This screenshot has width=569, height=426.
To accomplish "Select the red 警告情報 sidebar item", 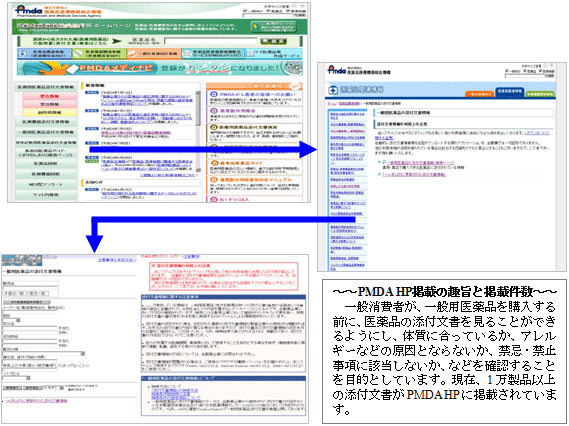I will pos(49,96).
